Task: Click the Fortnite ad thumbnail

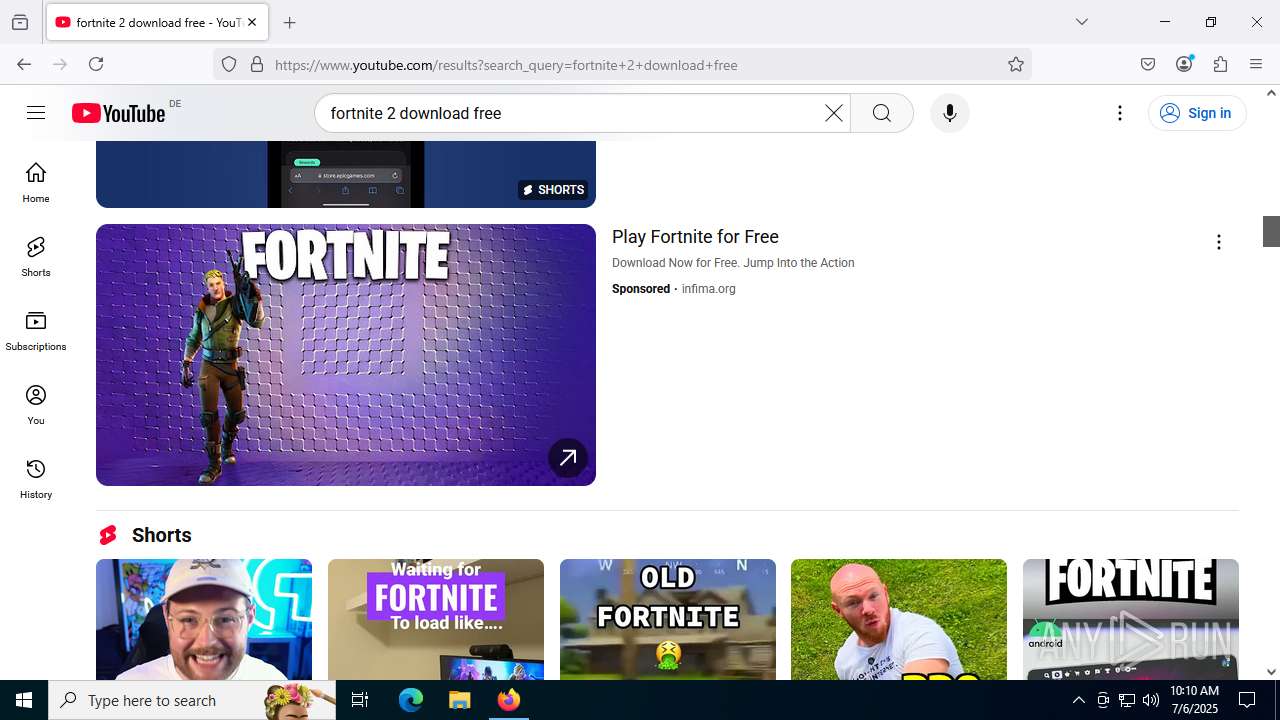Action: click(346, 355)
